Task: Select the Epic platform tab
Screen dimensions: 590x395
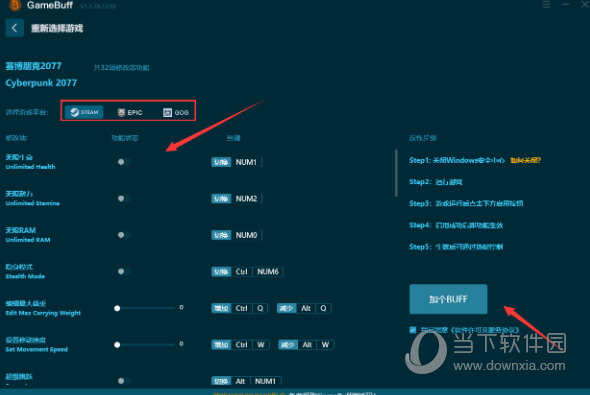Action: coord(130,112)
